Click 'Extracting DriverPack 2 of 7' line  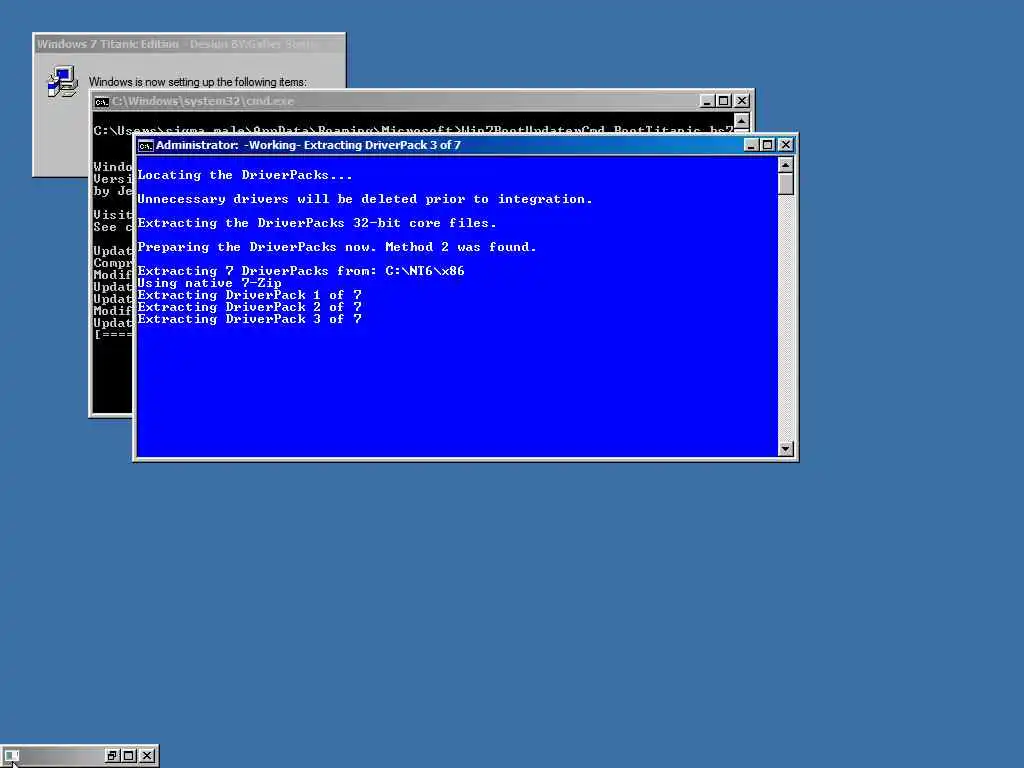249,307
